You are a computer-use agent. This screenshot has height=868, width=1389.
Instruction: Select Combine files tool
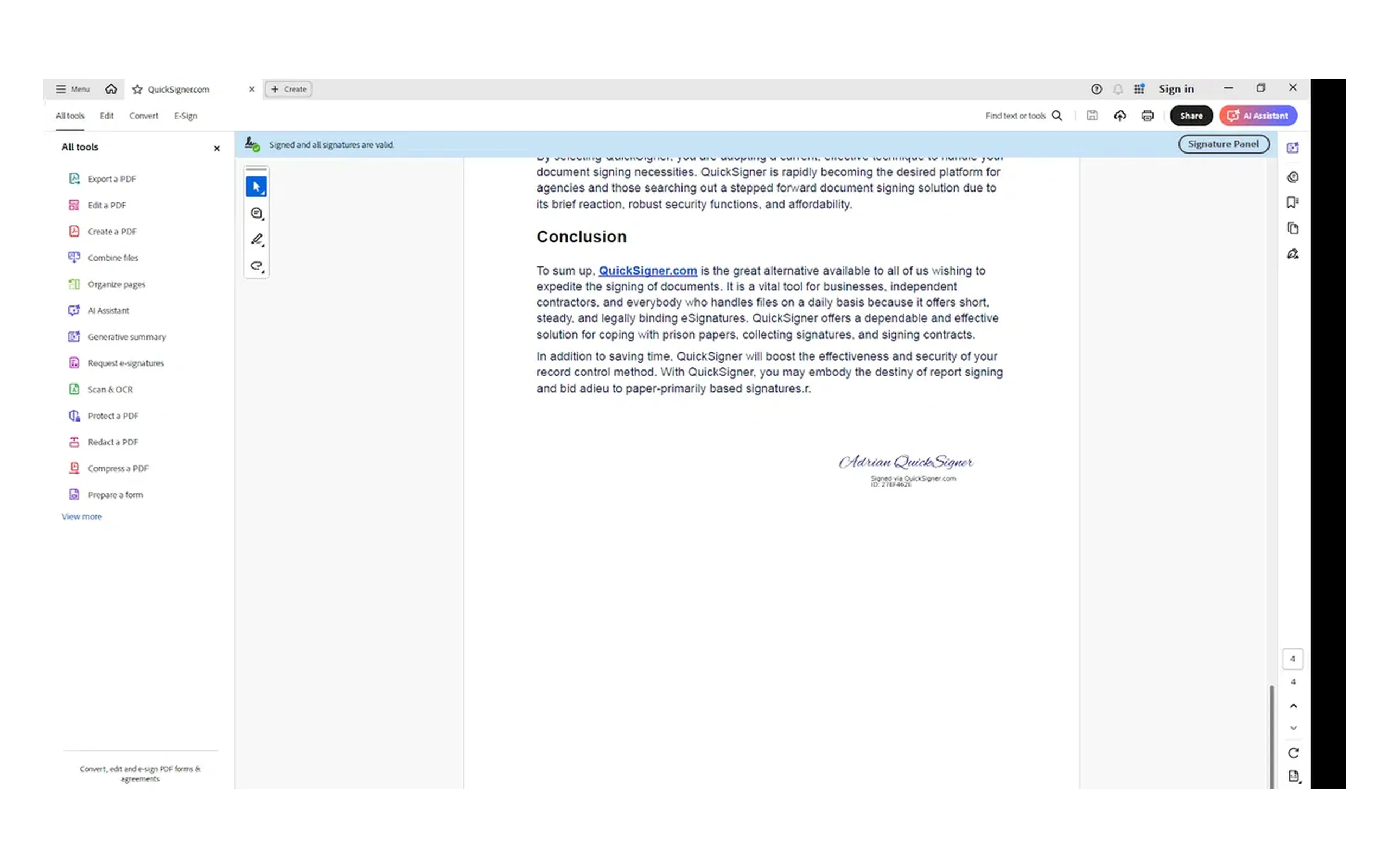click(103, 258)
